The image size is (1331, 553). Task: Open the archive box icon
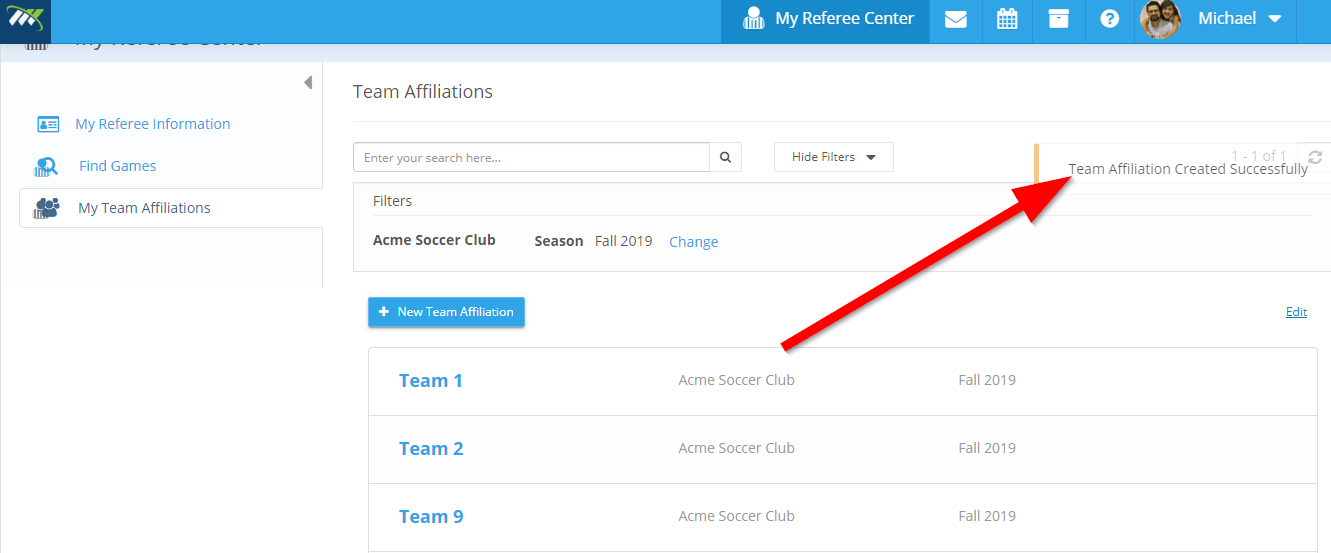point(1059,19)
